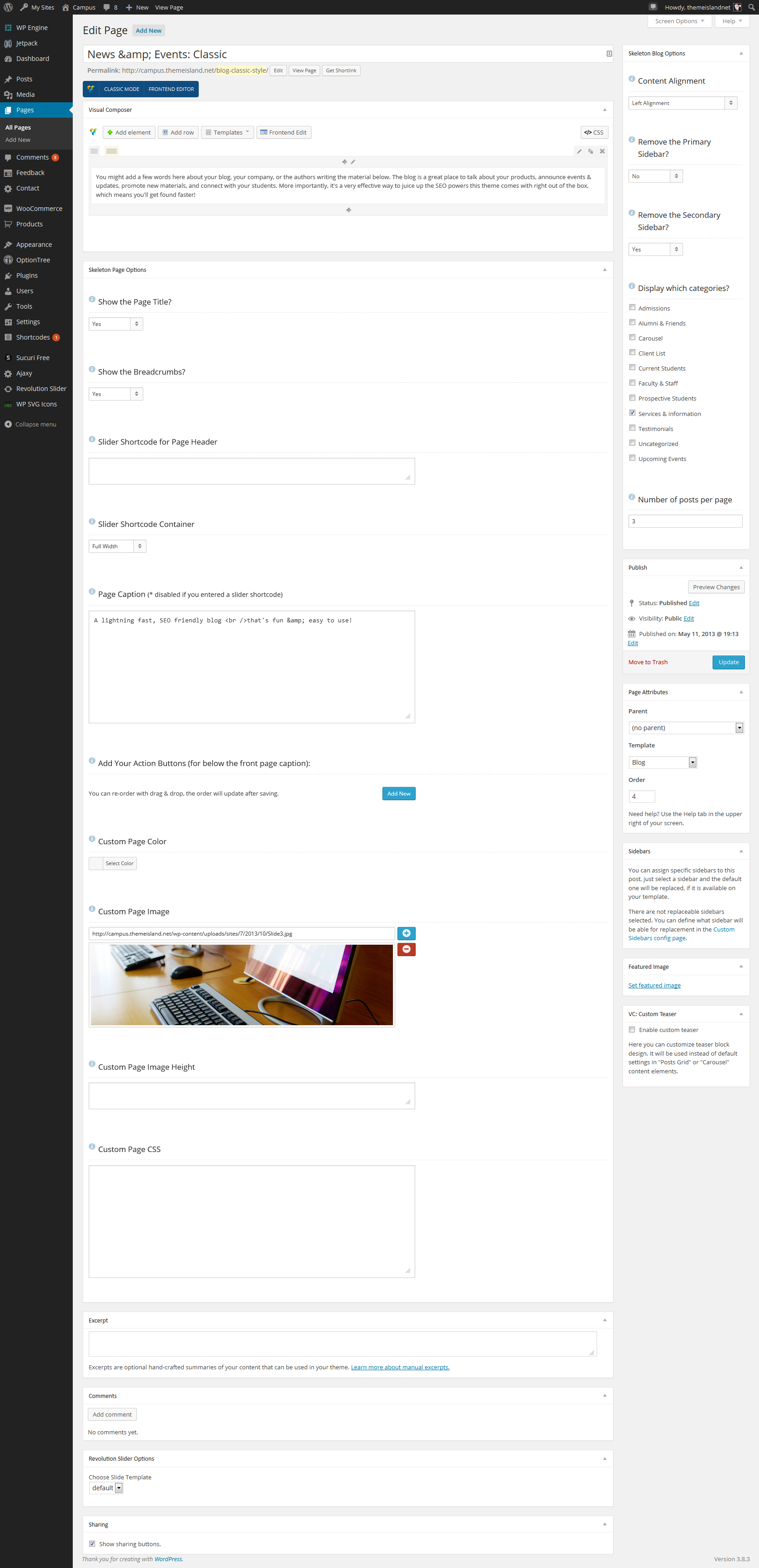Click the blue add image plus icon
Screen dimensions: 759x1568
click(x=406, y=933)
